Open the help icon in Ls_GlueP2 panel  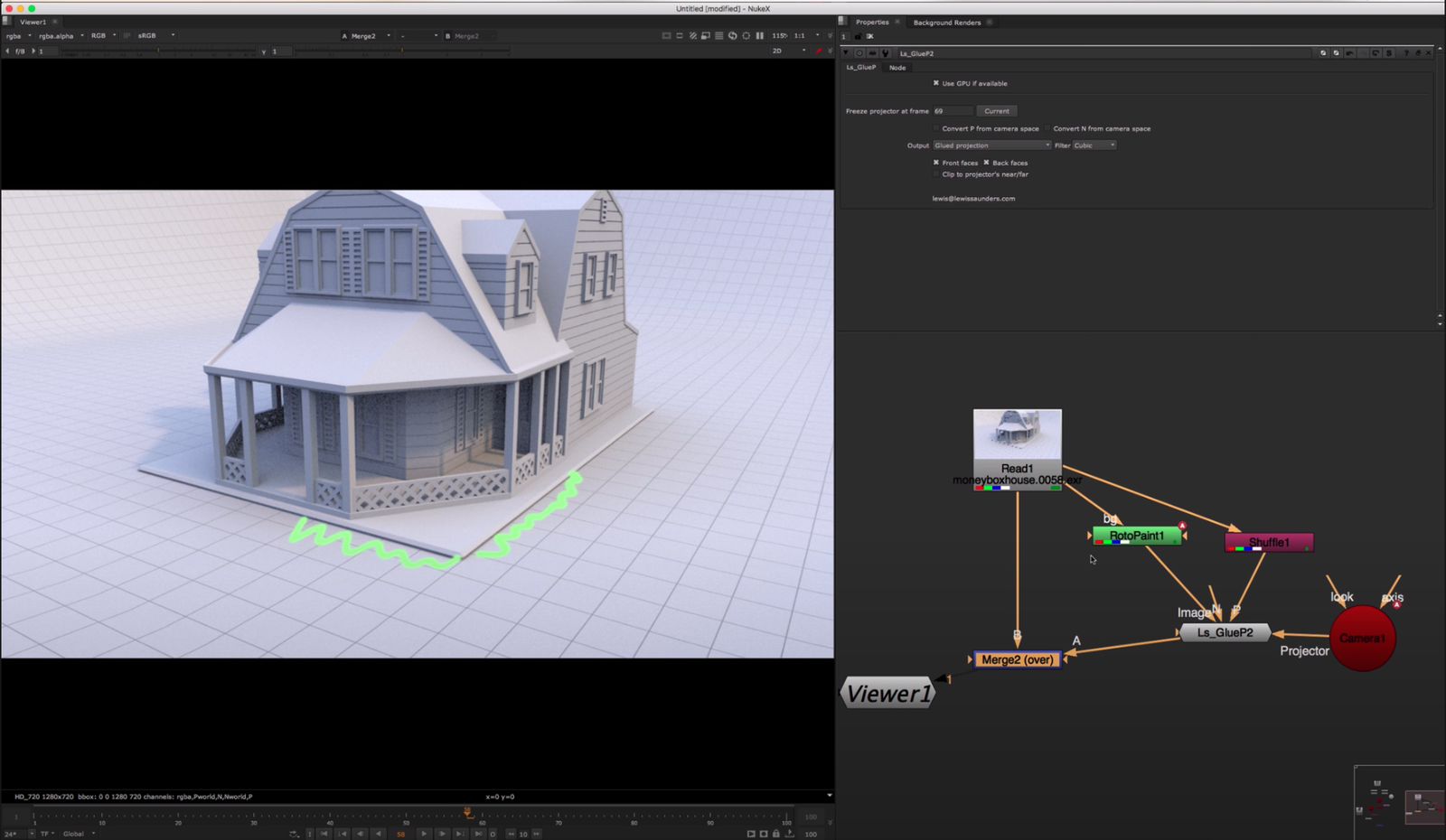(1405, 53)
